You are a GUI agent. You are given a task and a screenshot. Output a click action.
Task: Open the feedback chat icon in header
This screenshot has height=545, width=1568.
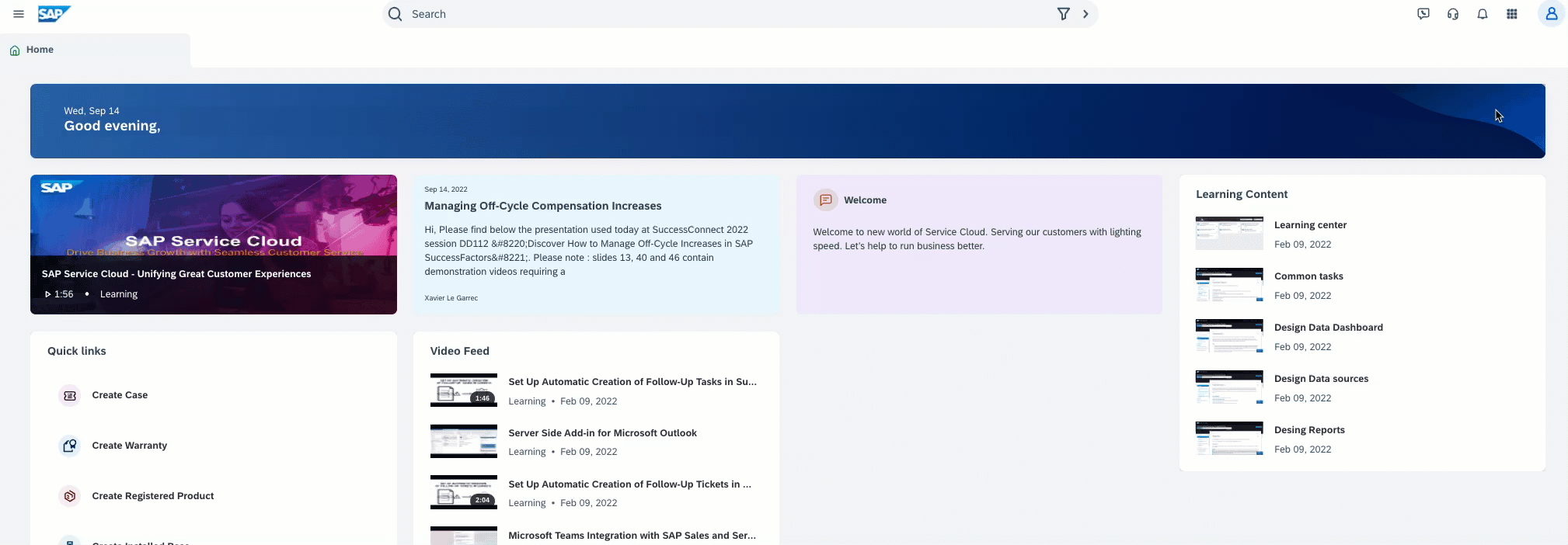pos(1423,14)
